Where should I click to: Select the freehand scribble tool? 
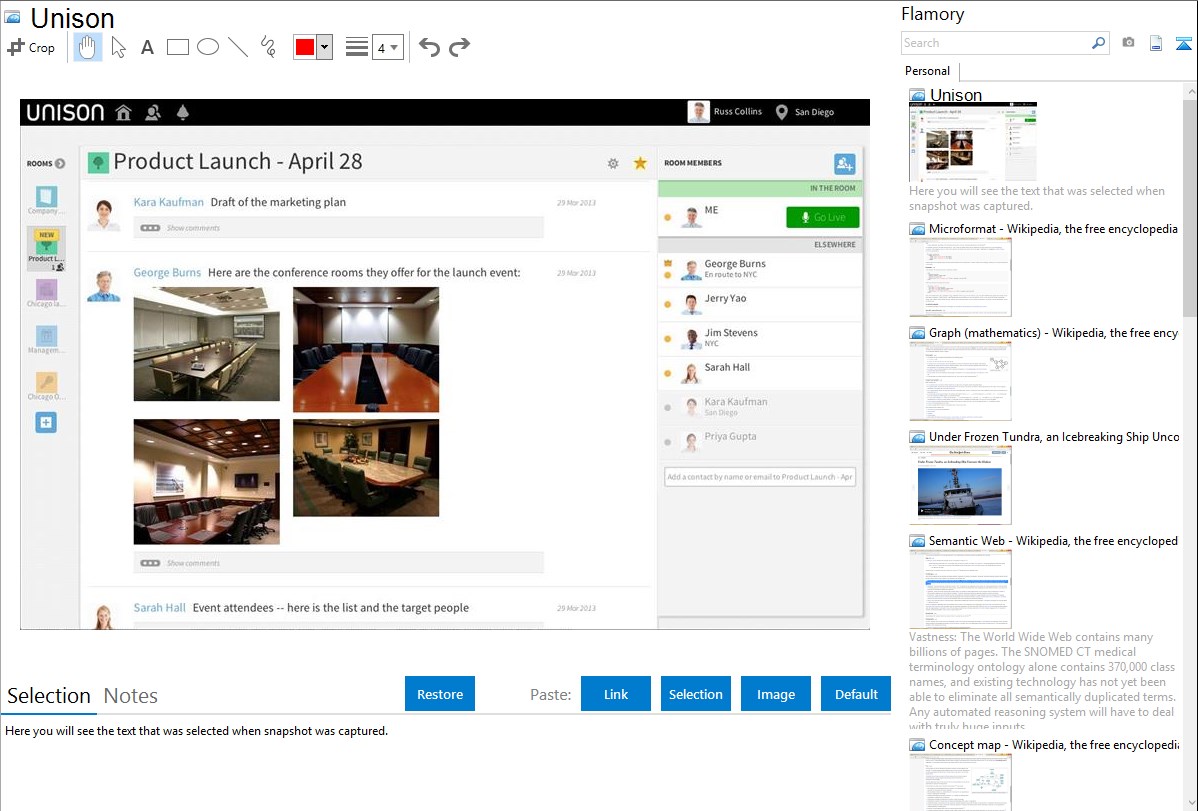click(268, 47)
